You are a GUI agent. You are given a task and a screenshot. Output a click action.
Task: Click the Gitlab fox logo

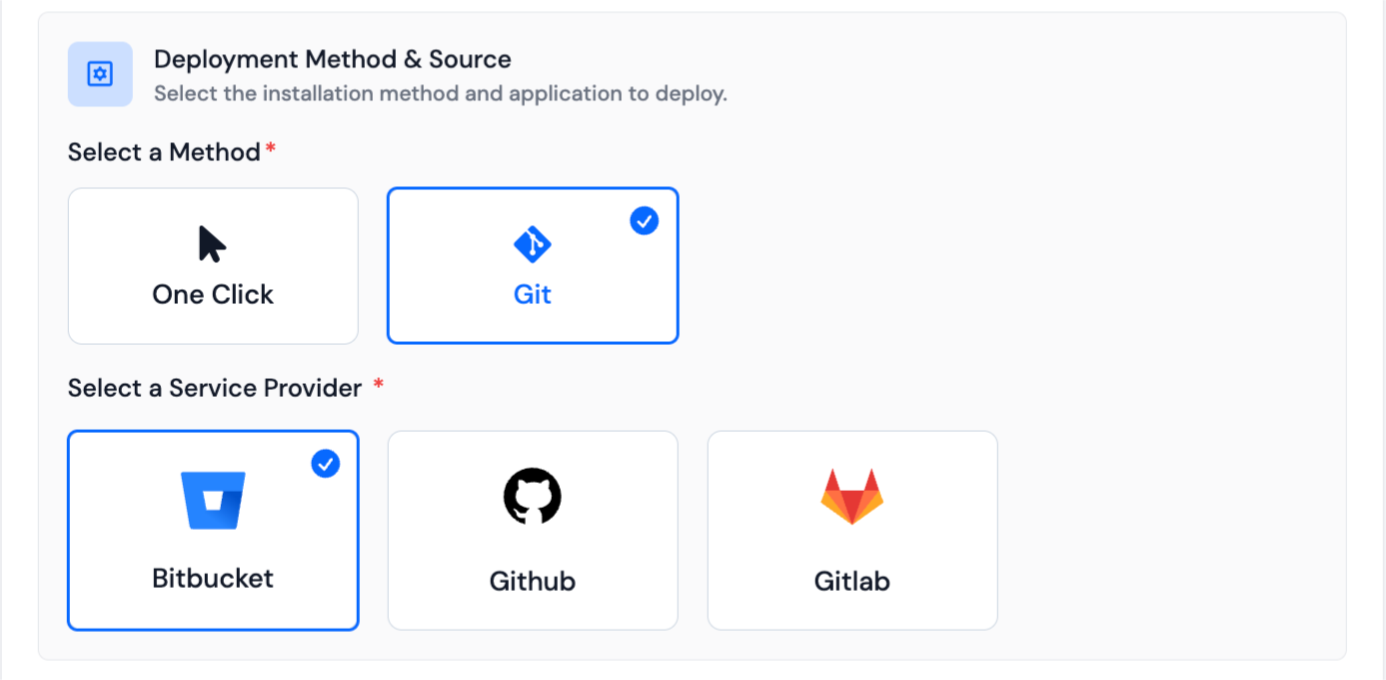[x=852, y=496]
